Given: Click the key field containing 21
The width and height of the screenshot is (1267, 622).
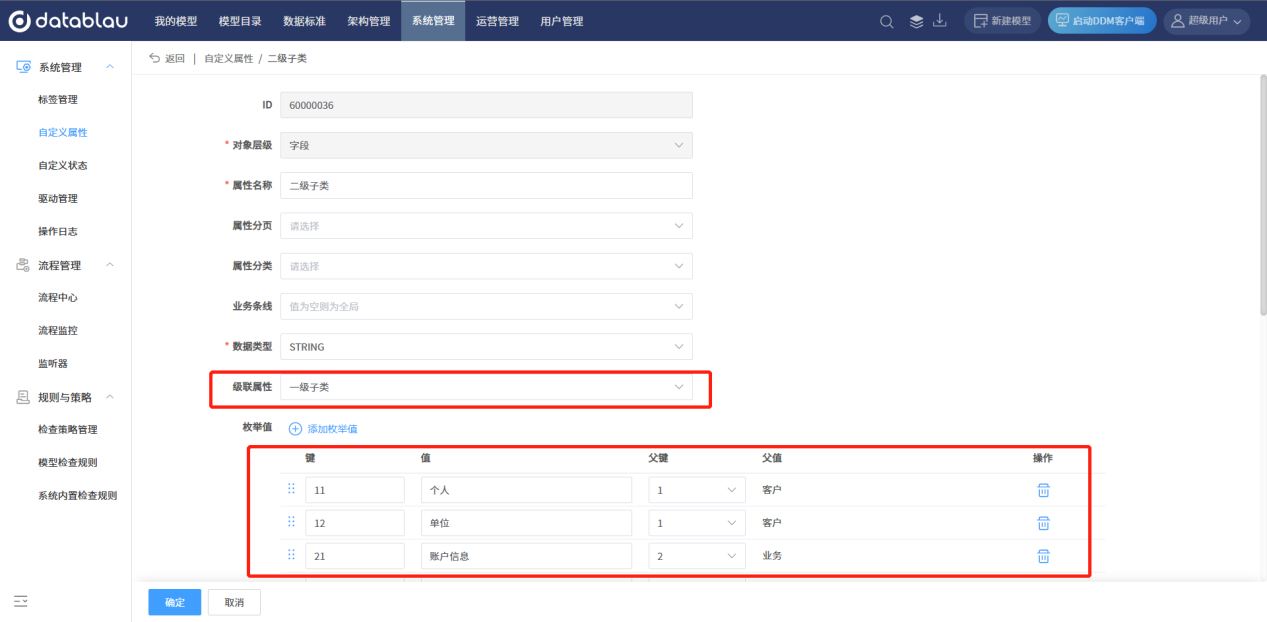Looking at the screenshot, I should [355, 556].
